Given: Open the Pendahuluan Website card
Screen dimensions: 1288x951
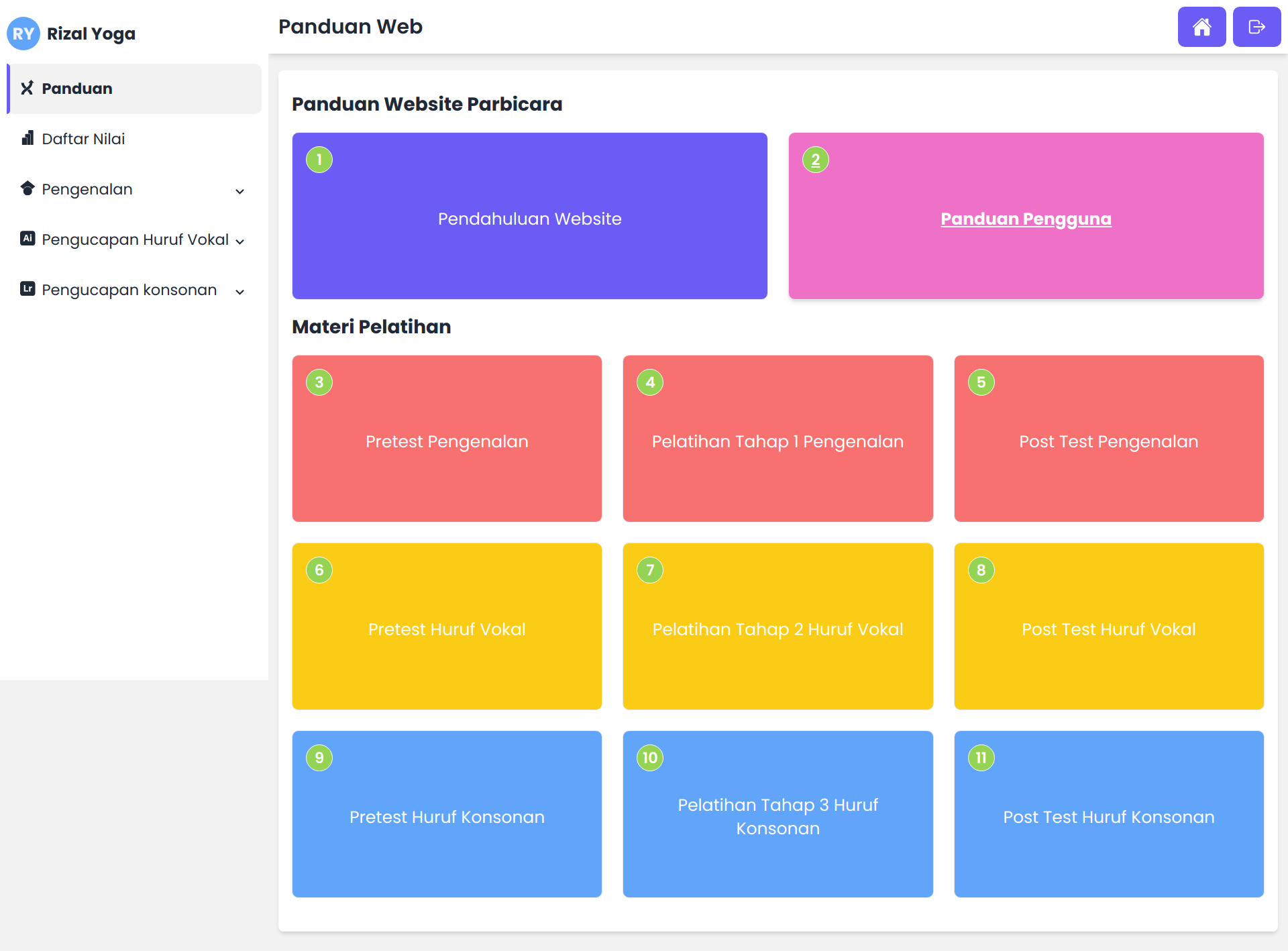Looking at the screenshot, I should click(x=529, y=219).
